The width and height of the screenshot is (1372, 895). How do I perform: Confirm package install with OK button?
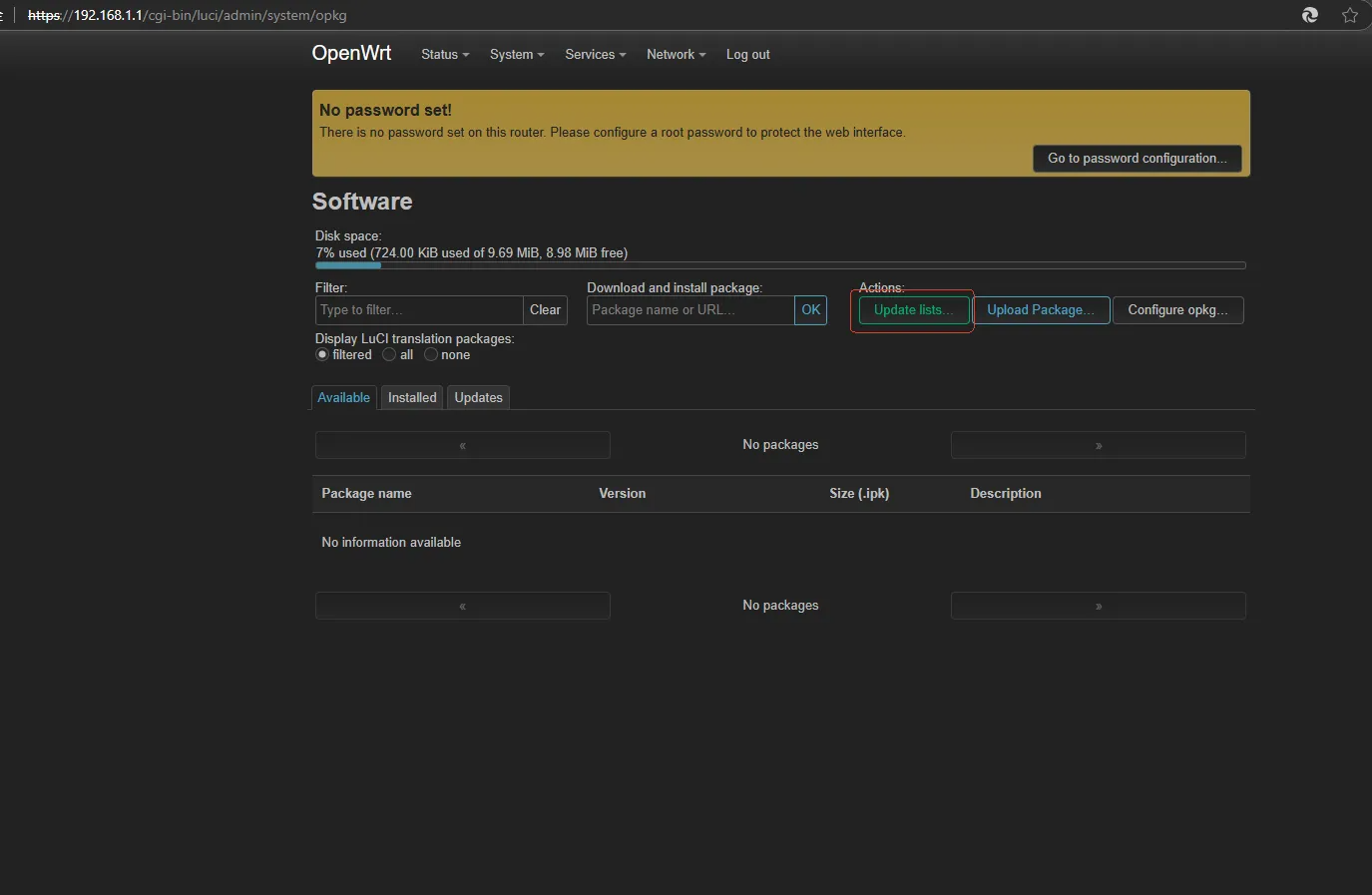[811, 310]
